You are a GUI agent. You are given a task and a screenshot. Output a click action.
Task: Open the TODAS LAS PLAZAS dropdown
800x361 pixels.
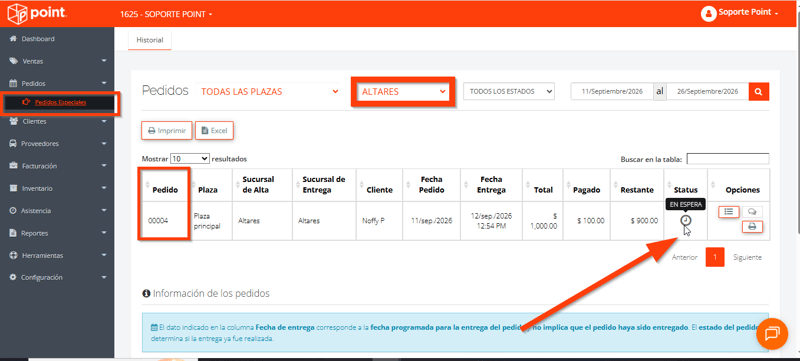[268, 92]
